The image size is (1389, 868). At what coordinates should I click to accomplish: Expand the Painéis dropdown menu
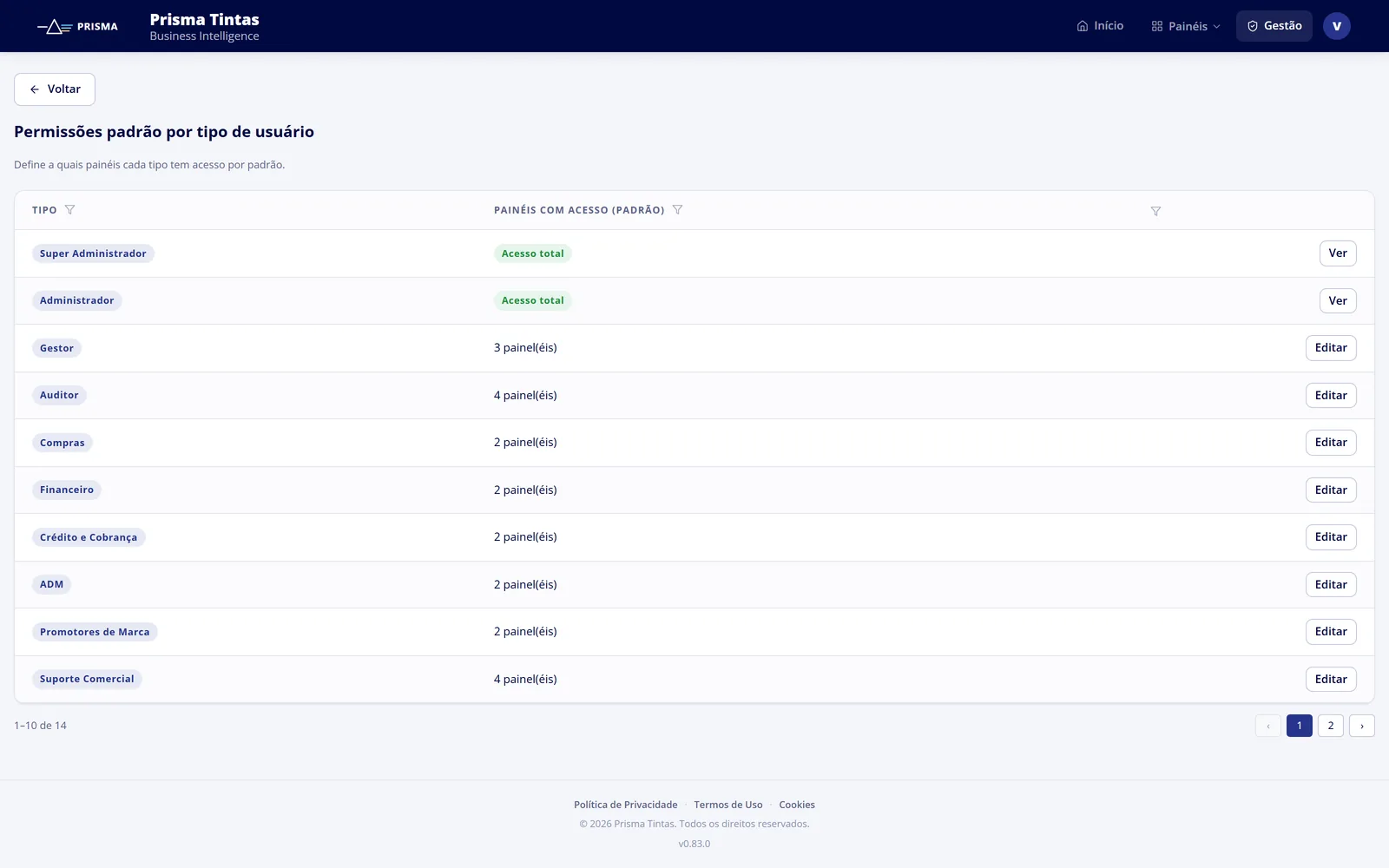[x=1186, y=26]
